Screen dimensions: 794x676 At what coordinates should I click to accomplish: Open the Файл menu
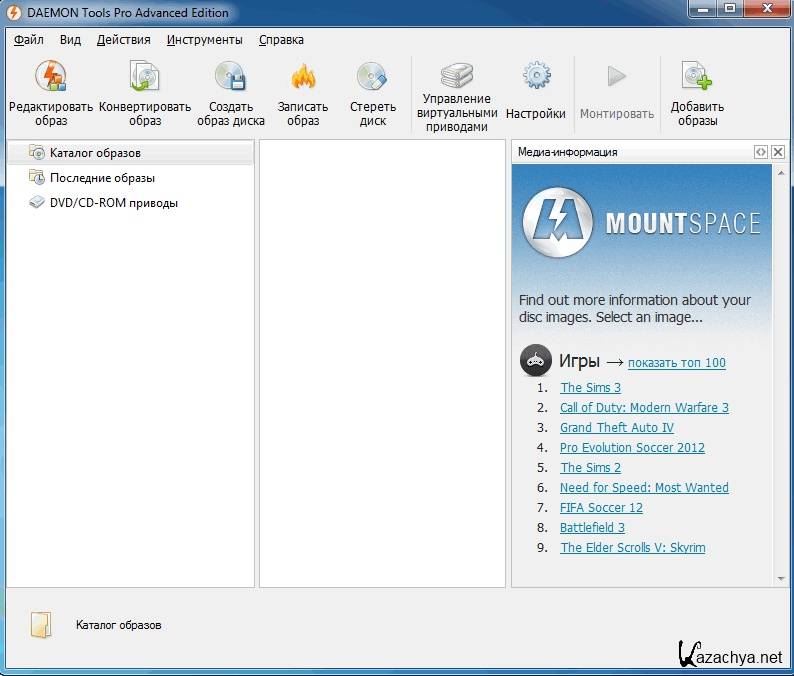29,40
